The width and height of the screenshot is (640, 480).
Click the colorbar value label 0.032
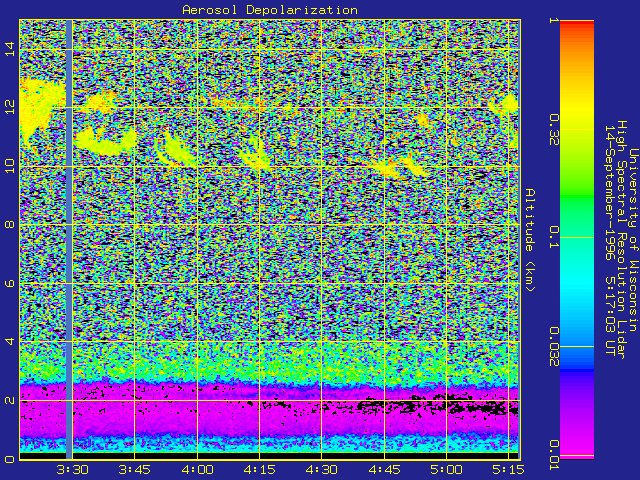tap(553, 347)
